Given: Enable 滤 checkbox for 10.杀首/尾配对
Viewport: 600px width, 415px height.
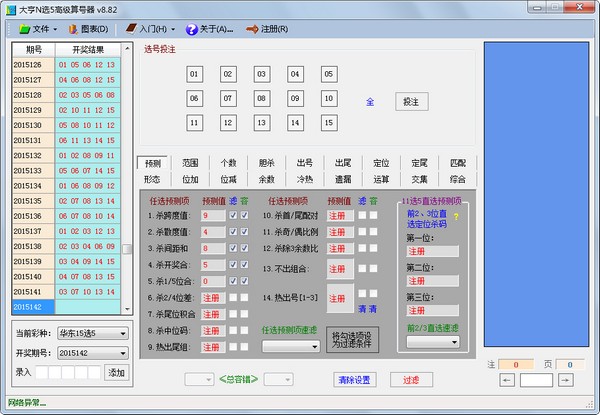Looking at the screenshot, I should coord(362,215).
